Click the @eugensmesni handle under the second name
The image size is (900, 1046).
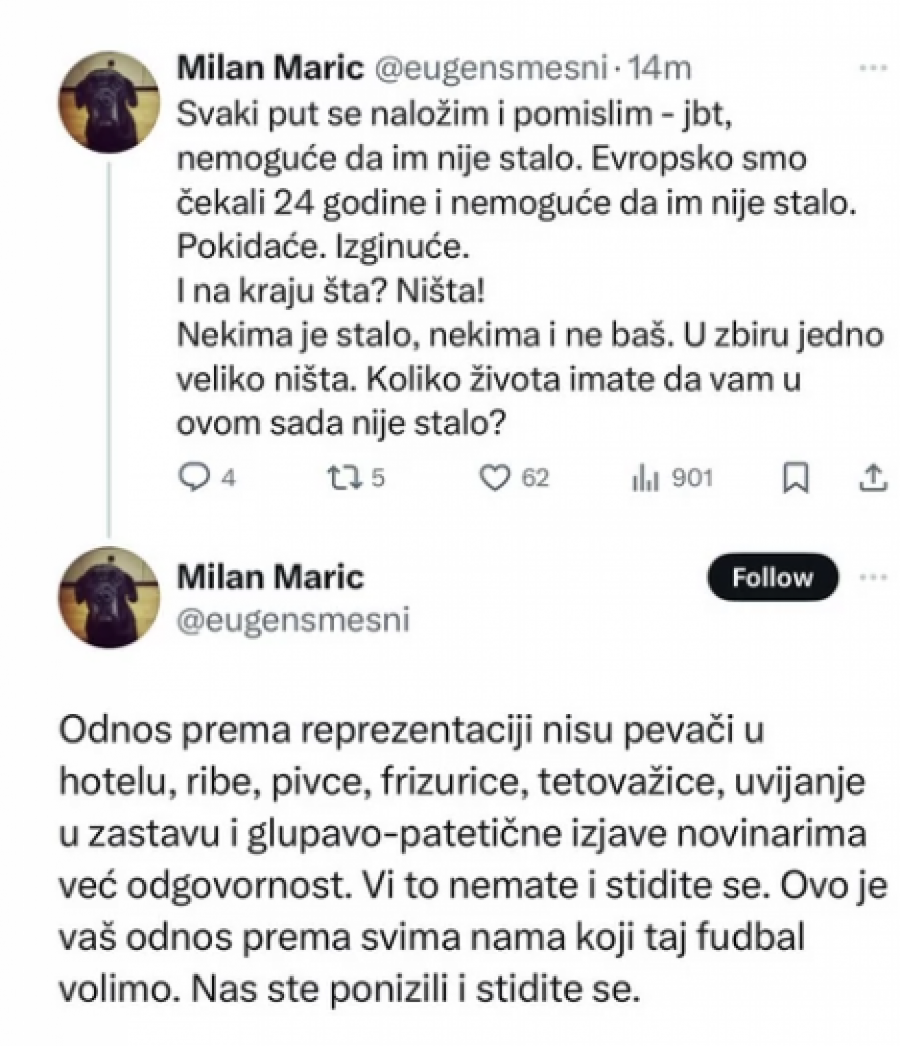(x=293, y=620)
